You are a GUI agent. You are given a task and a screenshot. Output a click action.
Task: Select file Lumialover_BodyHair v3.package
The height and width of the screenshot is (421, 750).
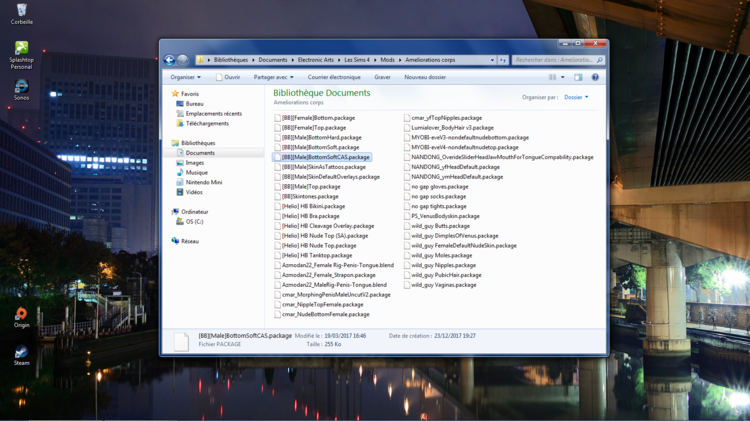click(448, 128)
